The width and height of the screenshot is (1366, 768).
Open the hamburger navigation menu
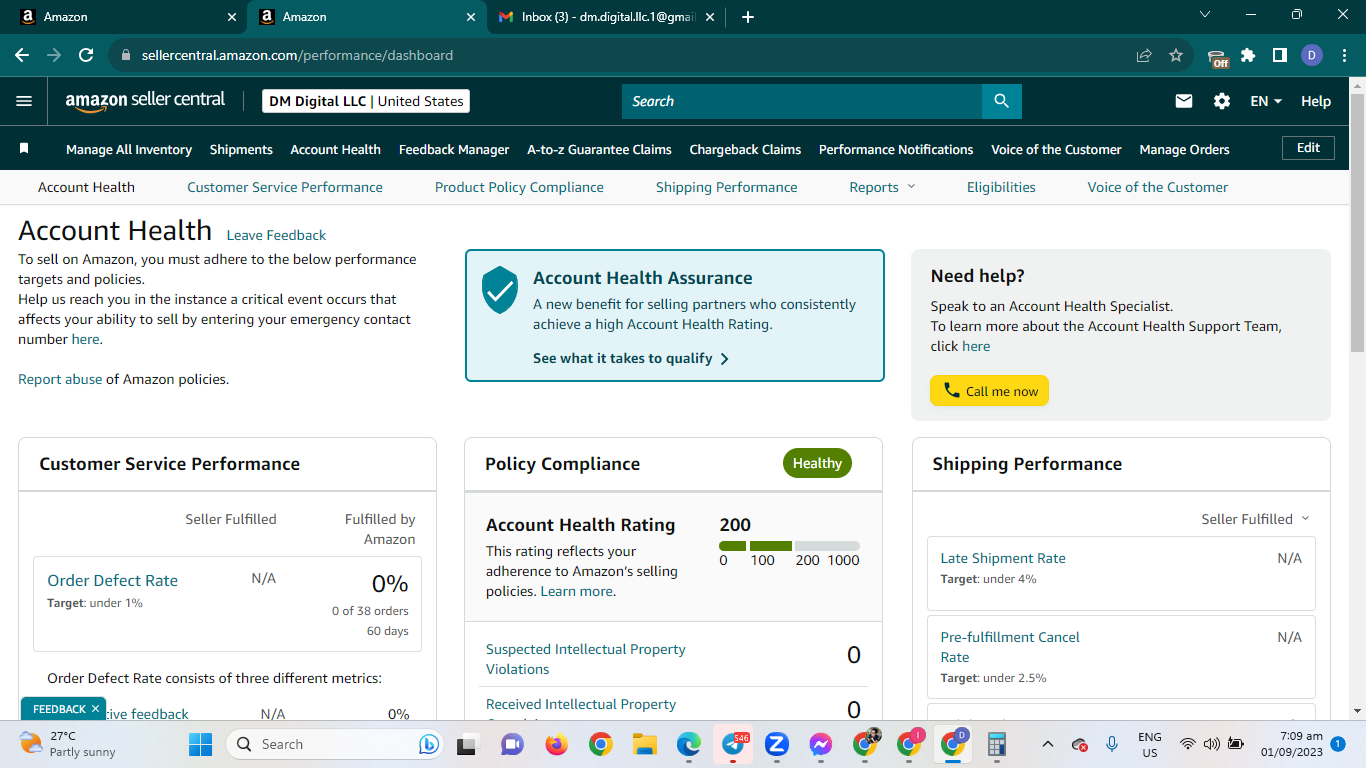24,101
